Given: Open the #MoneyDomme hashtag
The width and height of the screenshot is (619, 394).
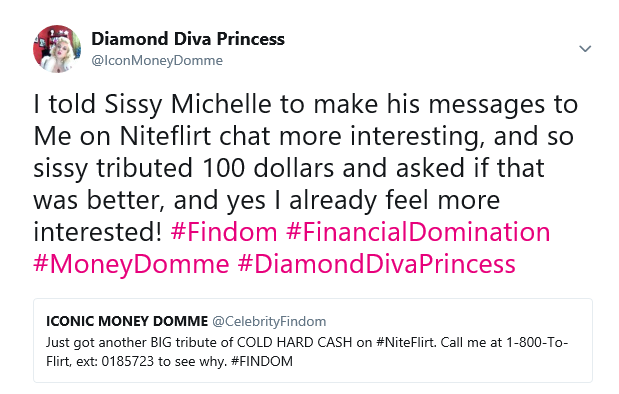Looking at the screenshot, I should coord(131,264).
